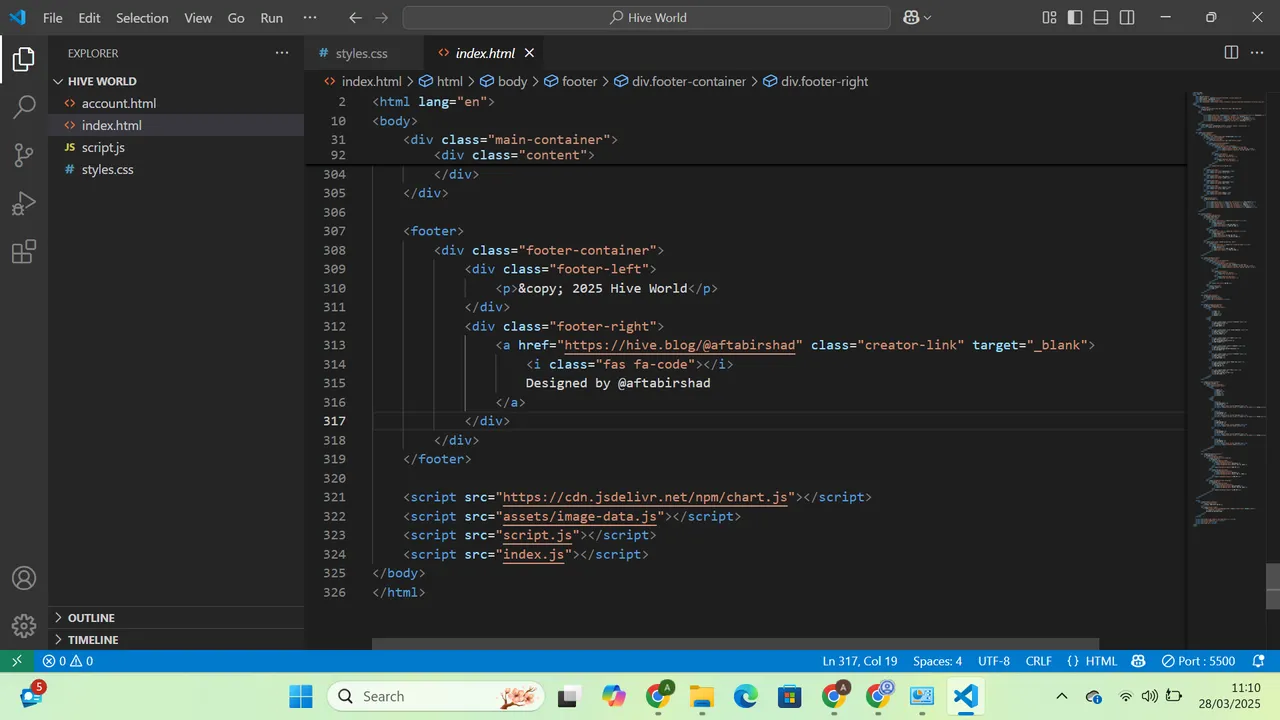This screenshot has width=1280, height=720.
Task: Open the Copilot chat icon in title bar
Action: point(911,18)
